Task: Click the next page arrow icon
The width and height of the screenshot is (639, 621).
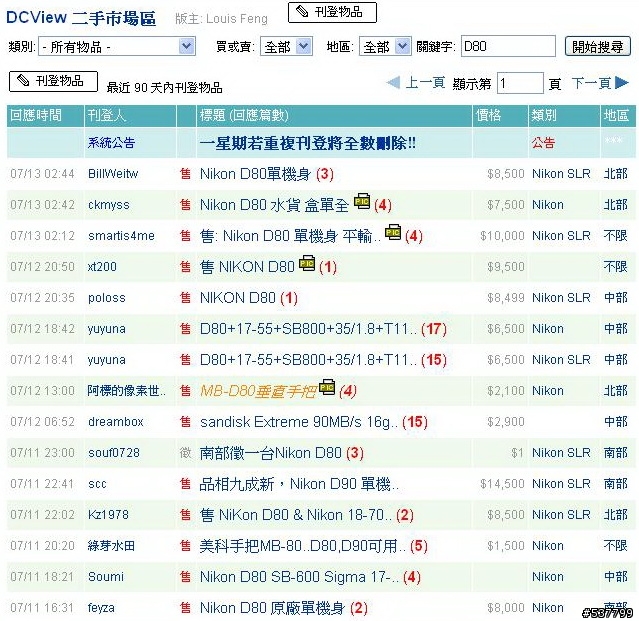Action: (x=621, y=83)
